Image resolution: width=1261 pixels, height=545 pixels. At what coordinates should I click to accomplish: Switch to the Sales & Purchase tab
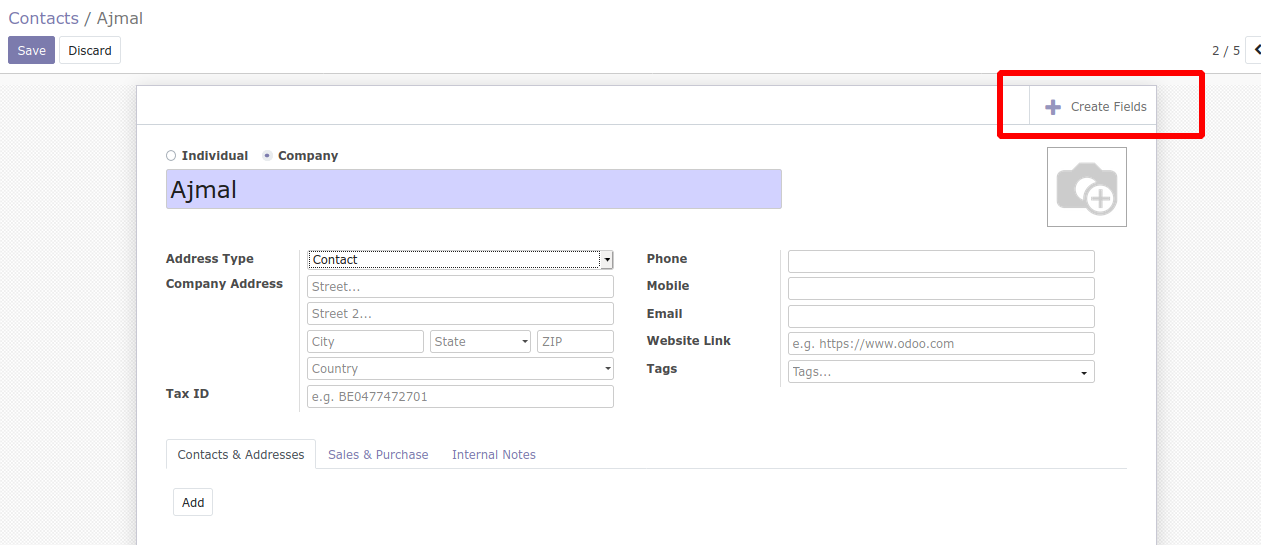[378, 455]
